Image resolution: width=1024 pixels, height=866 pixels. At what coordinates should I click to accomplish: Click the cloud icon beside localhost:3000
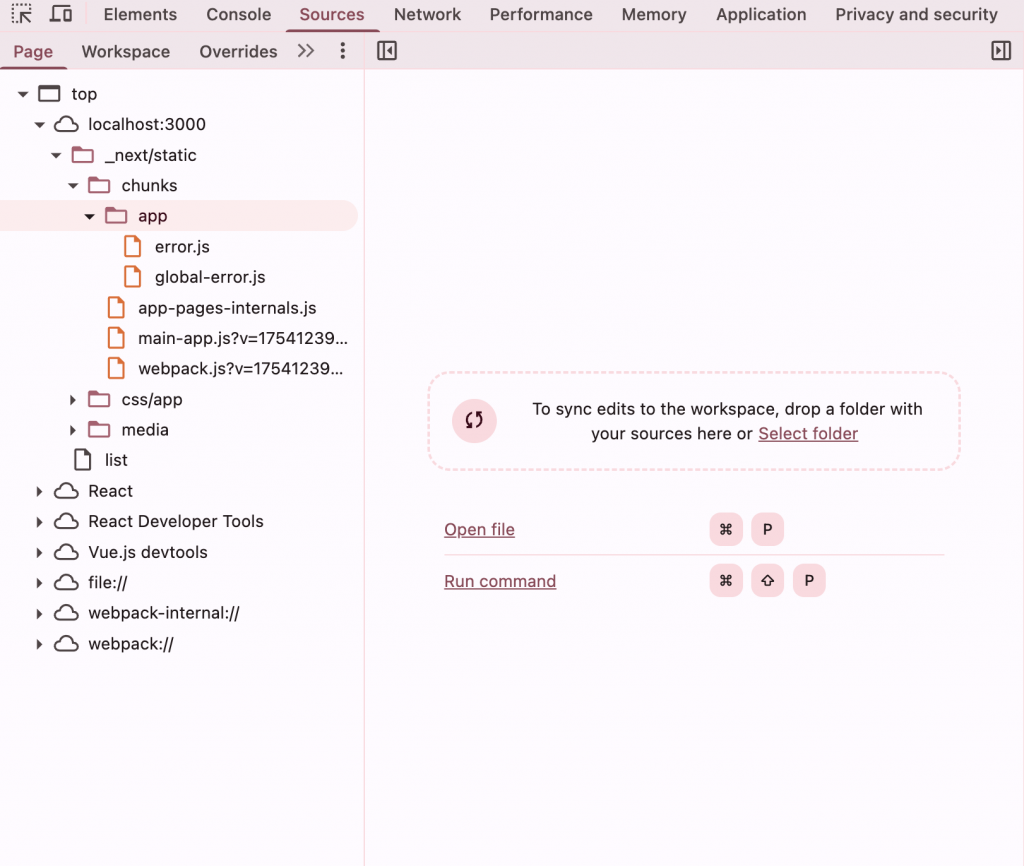(66, 124)
